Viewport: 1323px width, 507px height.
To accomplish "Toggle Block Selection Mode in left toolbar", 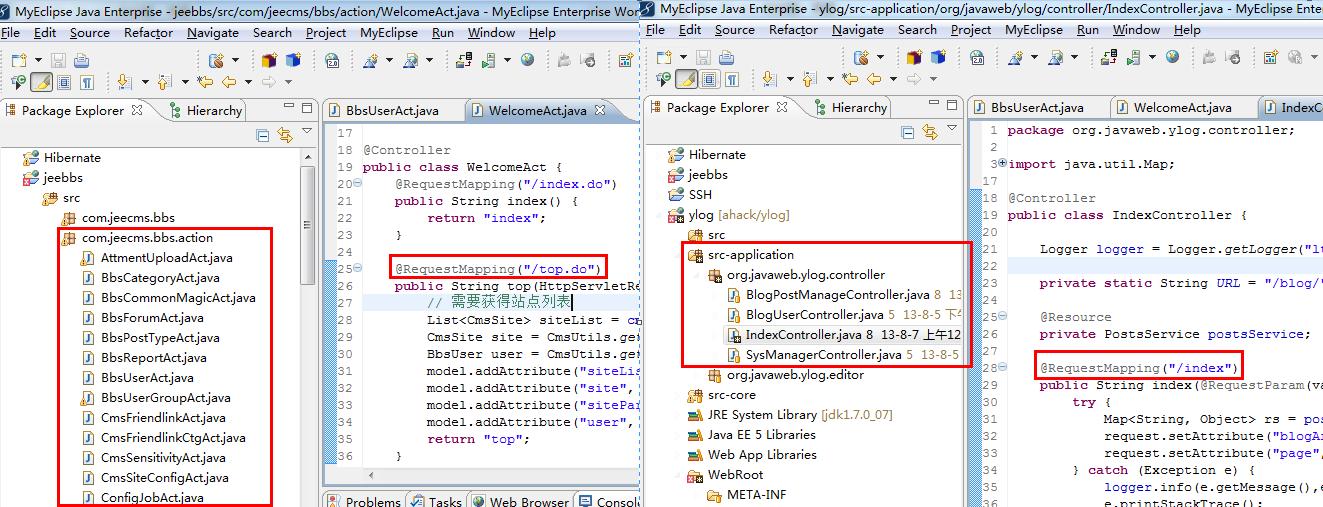I will coord(65,82).
